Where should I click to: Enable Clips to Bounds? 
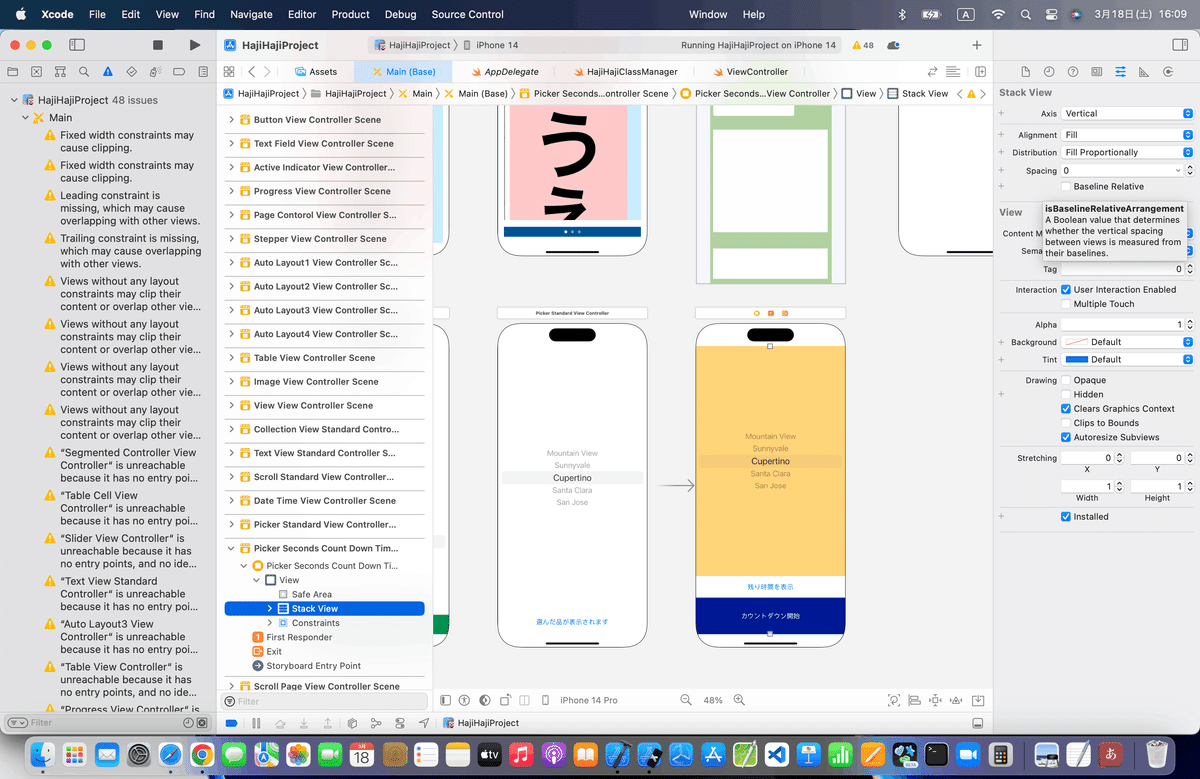tap(1066, 423)
